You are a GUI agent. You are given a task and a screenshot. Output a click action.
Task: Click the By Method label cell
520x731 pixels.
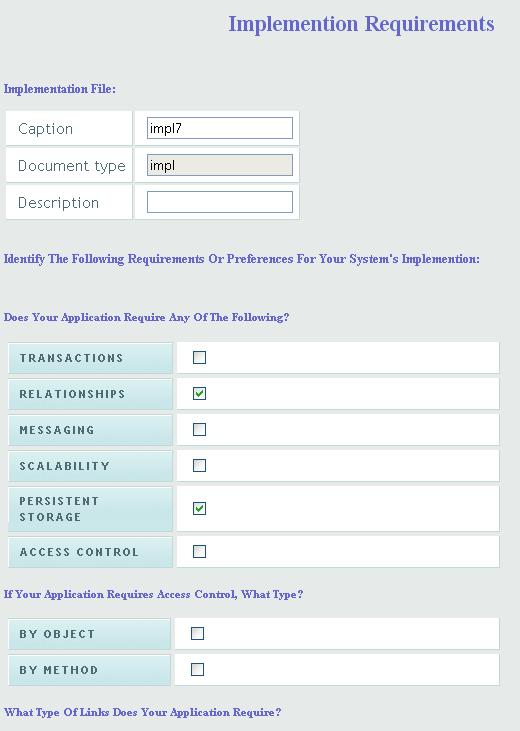click(x=90, y=670)
